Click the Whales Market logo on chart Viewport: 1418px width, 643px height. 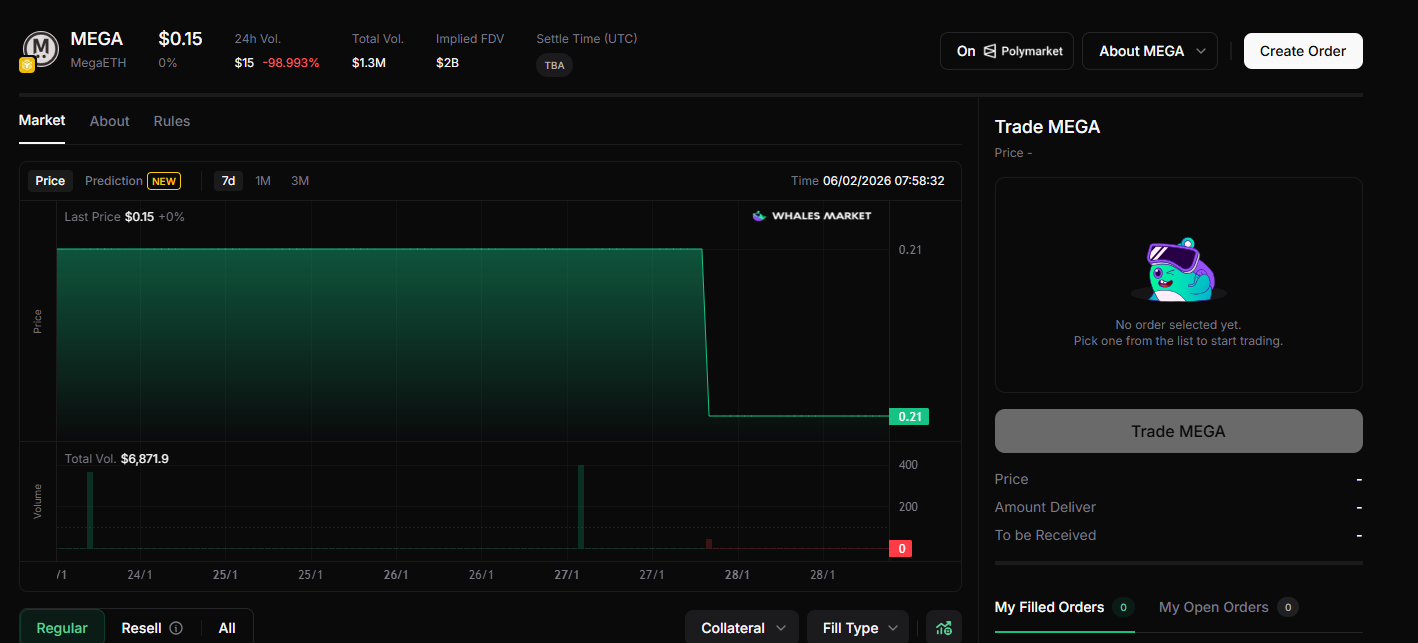[812, 215]
